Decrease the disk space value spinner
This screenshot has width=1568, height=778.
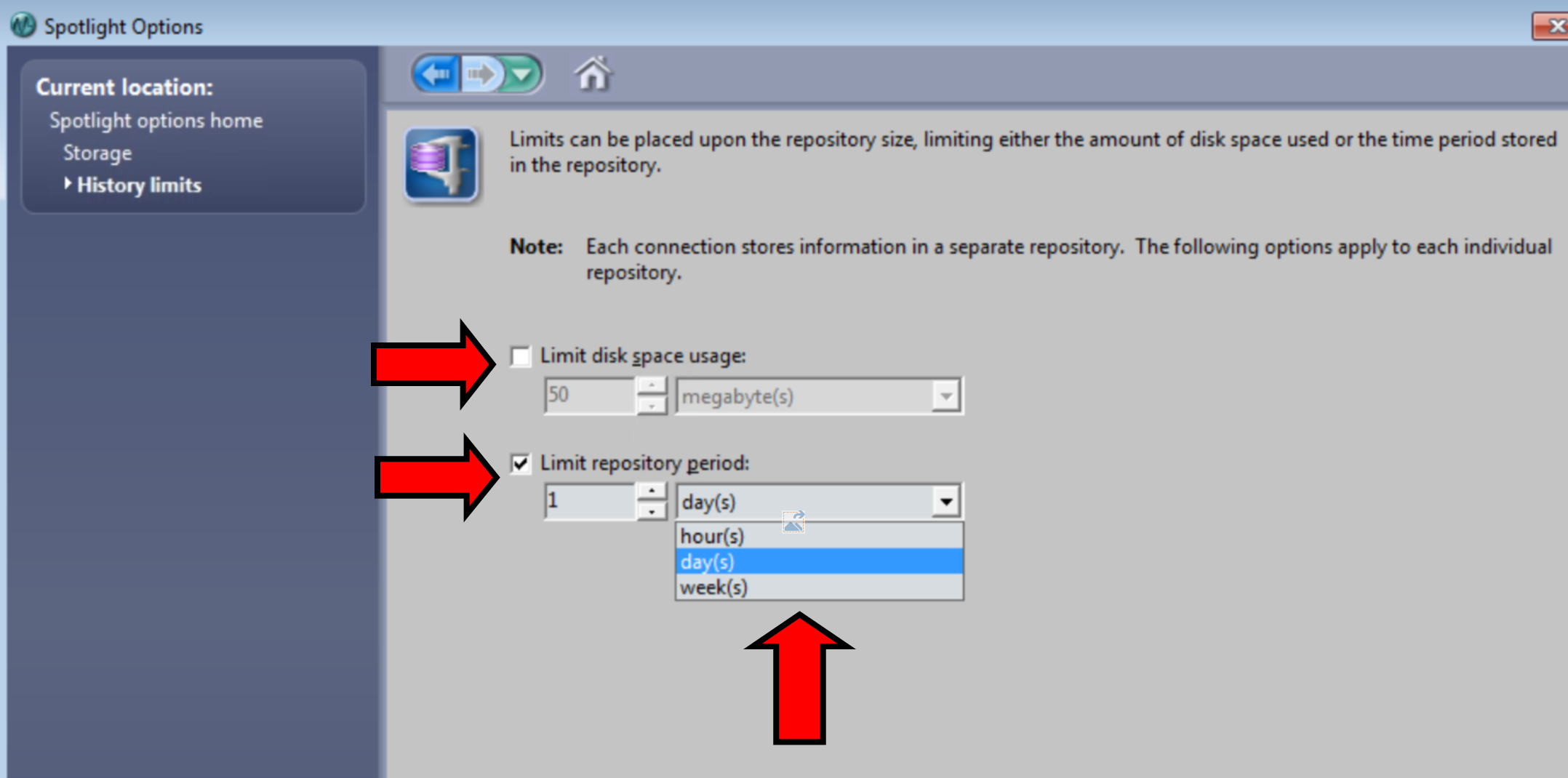[x=652, y=406]
